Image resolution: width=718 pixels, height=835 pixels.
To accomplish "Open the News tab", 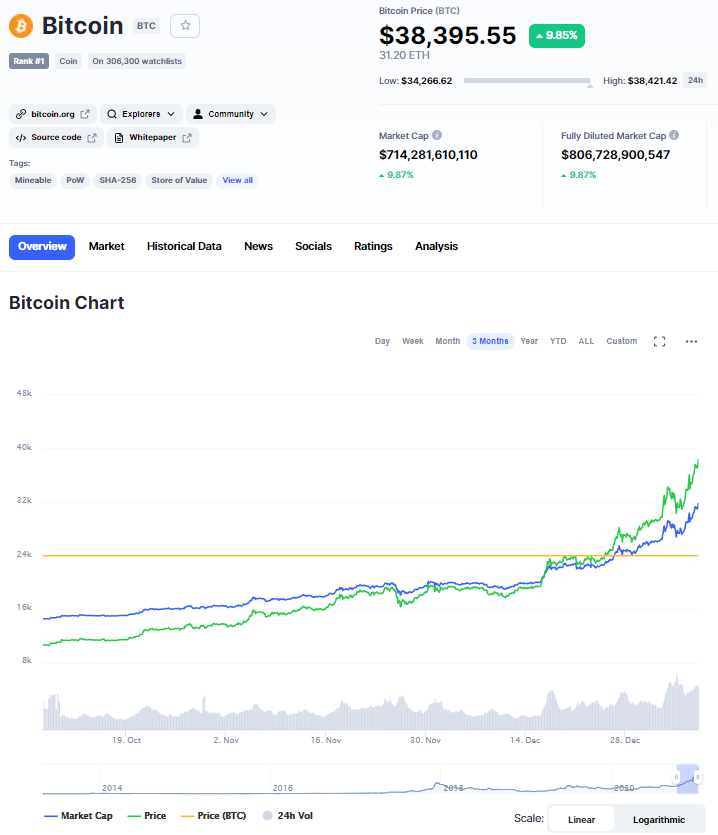I will (x=258, y=247).
